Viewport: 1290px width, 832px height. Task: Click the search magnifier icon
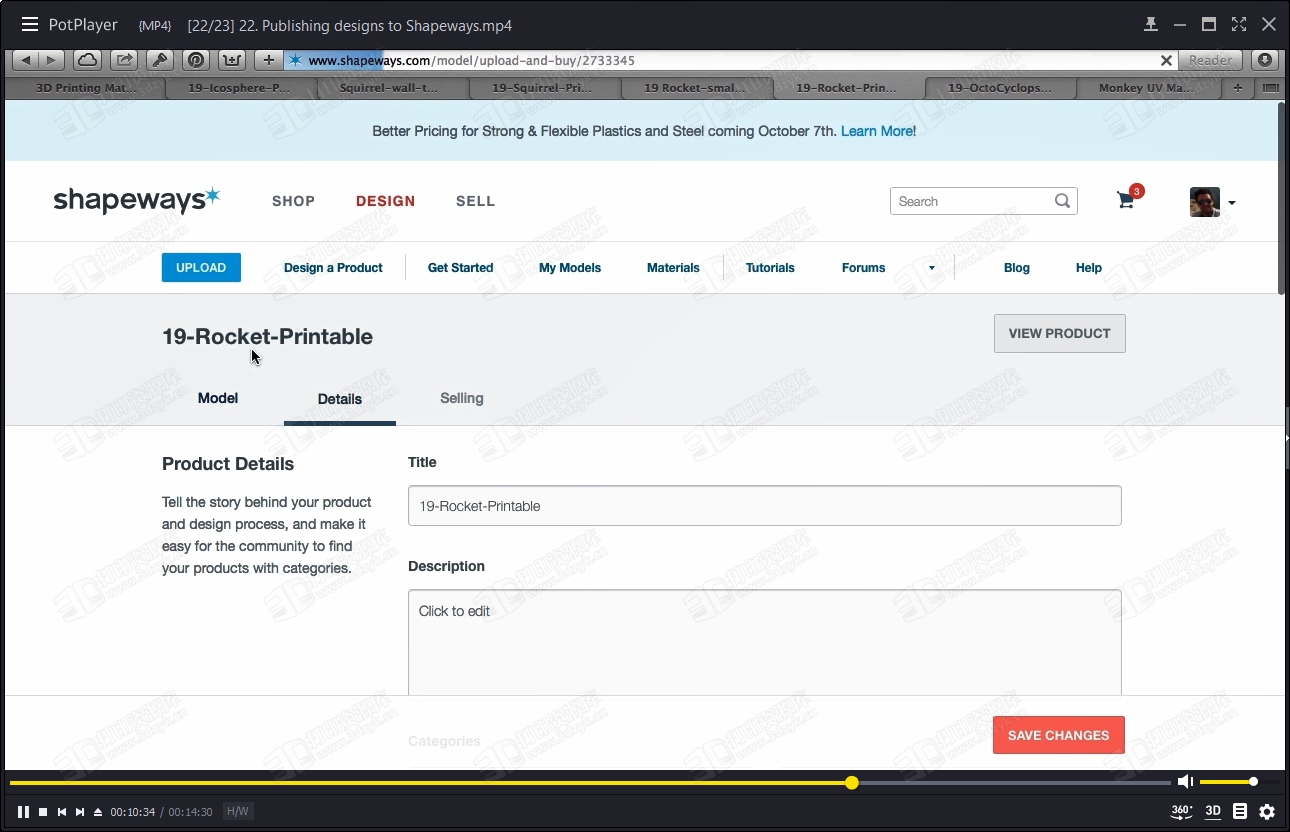1062,201
